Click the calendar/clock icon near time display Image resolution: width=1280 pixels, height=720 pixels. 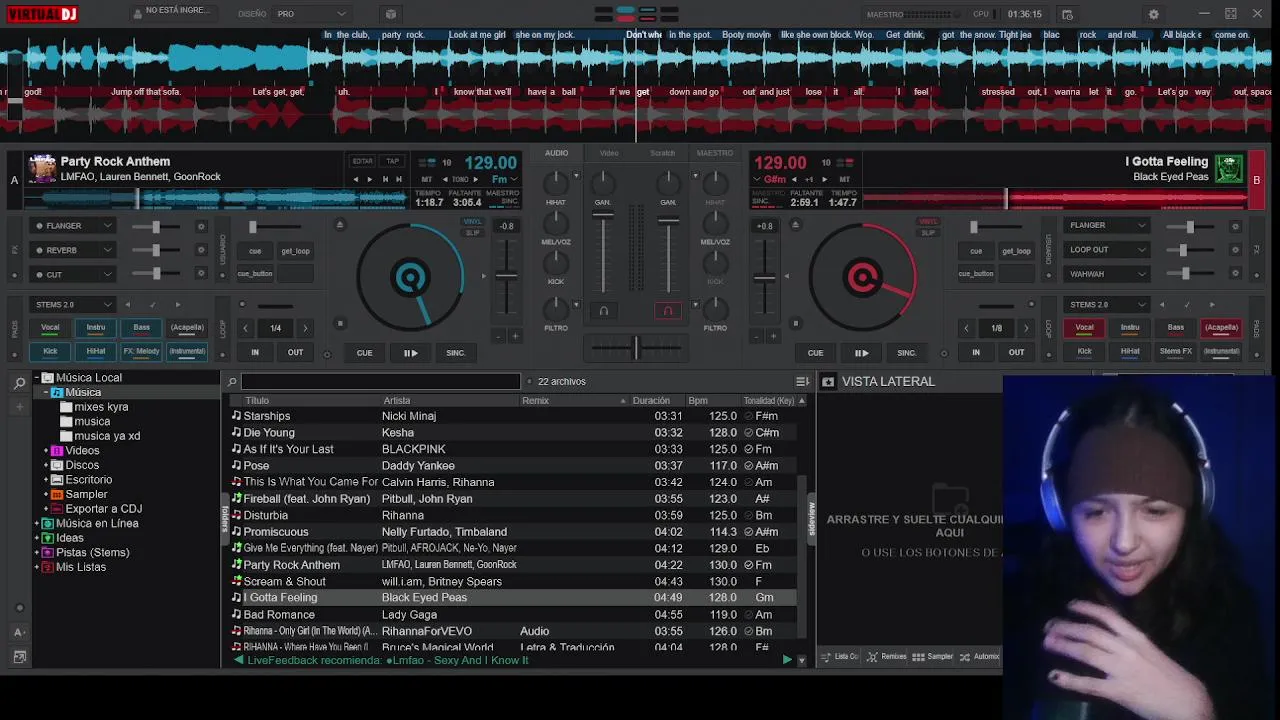pyautogui.click(x=1067, y=14)
